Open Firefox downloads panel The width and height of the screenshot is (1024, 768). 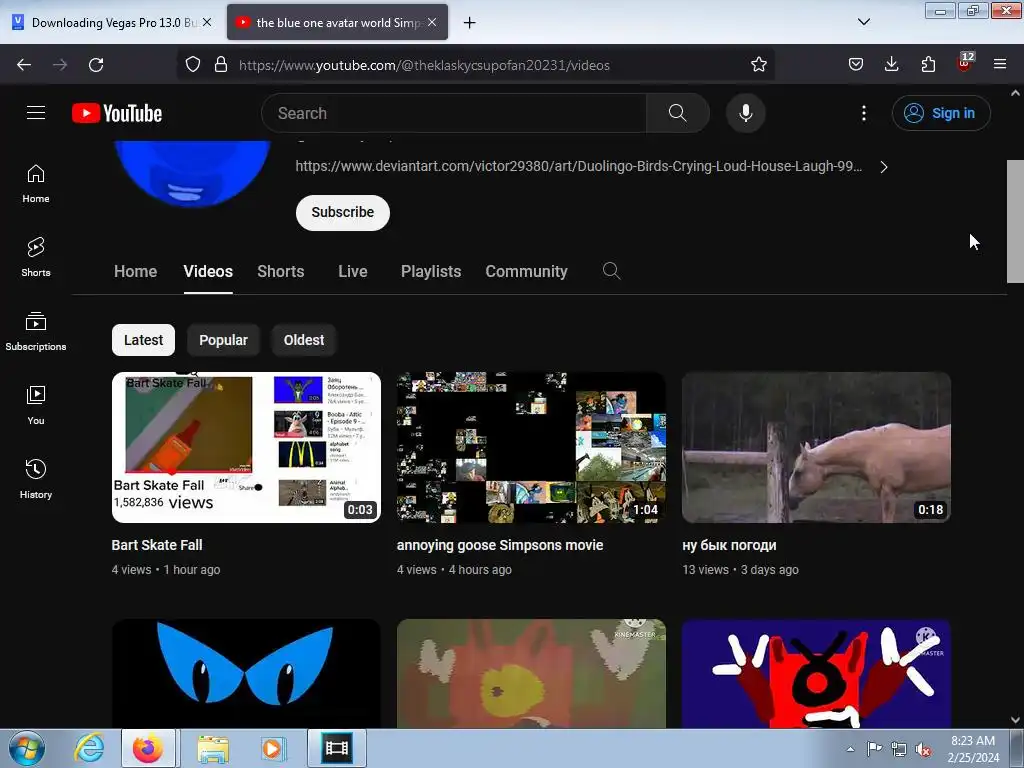click(x=891, y=65)
